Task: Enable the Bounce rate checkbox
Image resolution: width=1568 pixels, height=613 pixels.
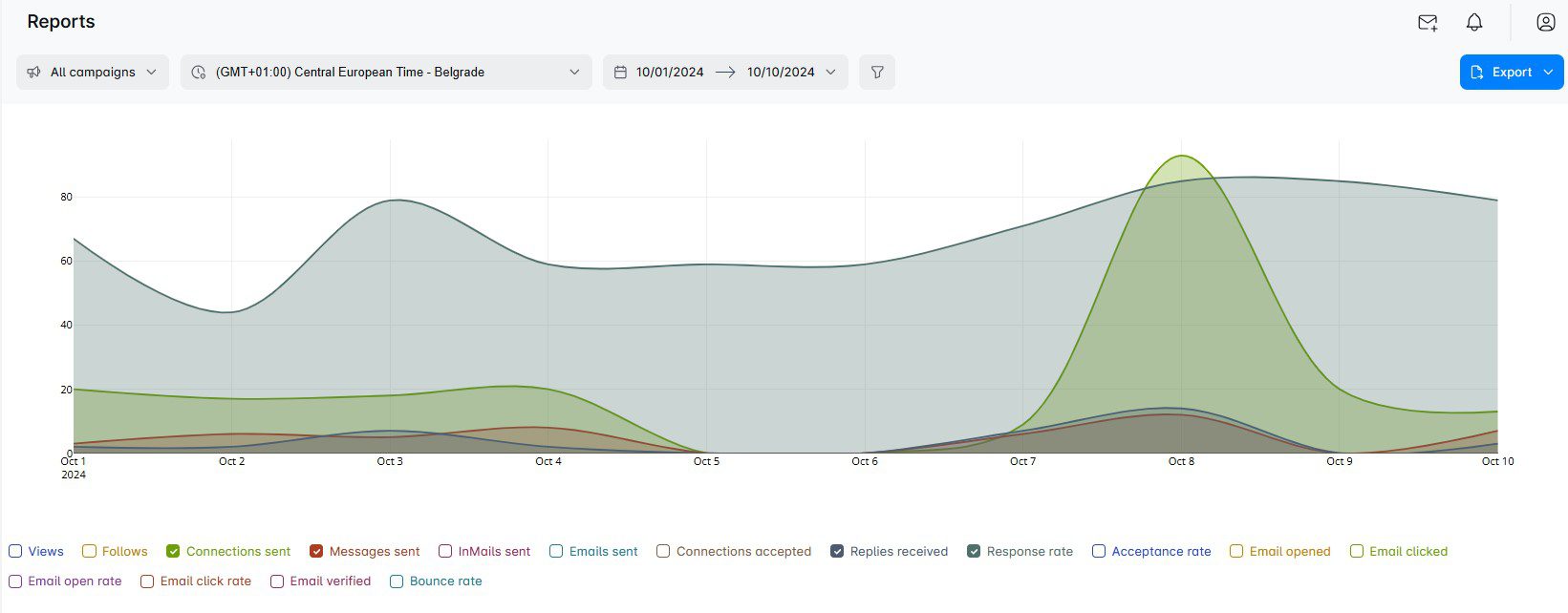Action: [397, 581]
